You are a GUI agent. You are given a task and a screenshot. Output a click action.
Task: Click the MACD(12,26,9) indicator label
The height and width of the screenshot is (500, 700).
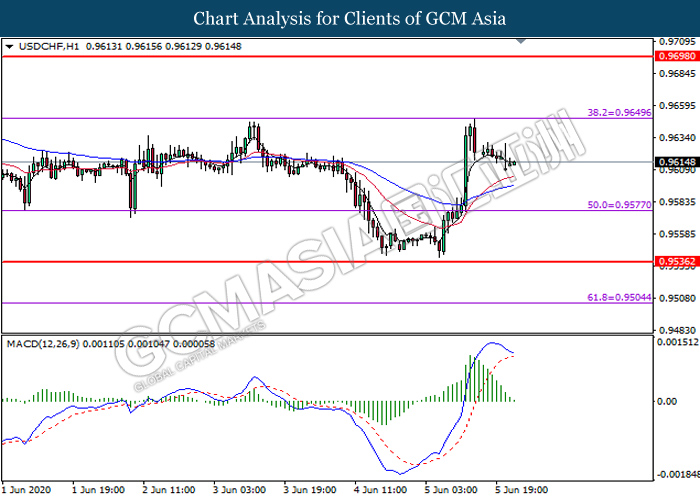(x=43, y=344)
